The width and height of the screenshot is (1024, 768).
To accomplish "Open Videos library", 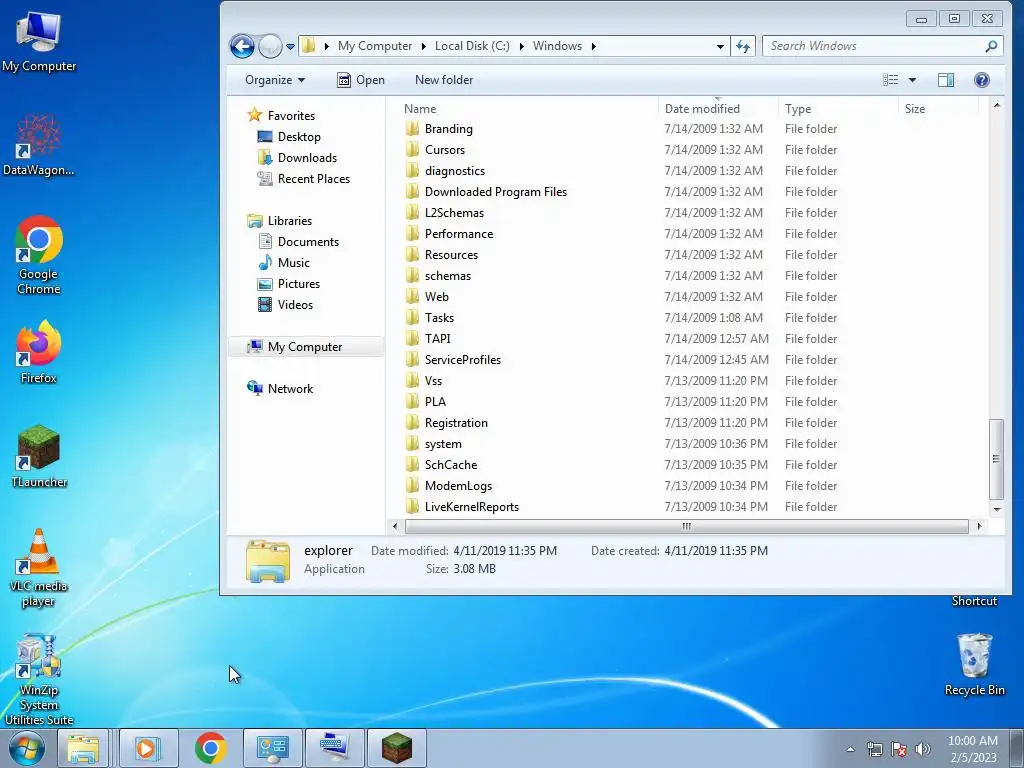I will click(x=295, y=304).
